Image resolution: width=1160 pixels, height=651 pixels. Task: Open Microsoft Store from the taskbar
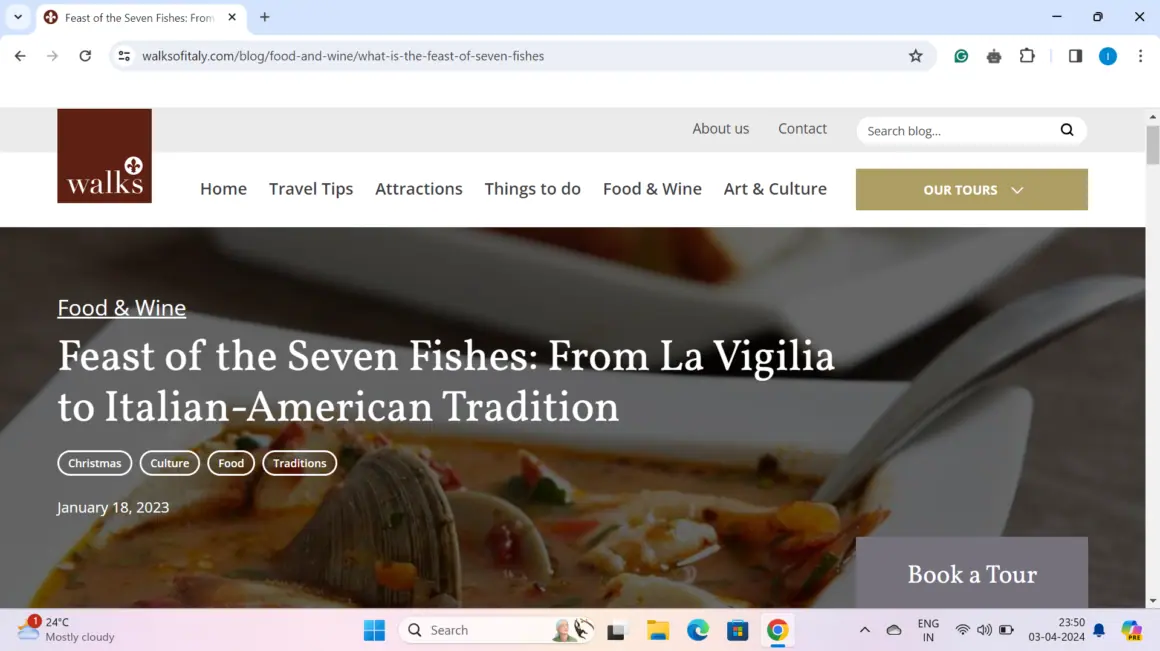(x=738, y=630)
